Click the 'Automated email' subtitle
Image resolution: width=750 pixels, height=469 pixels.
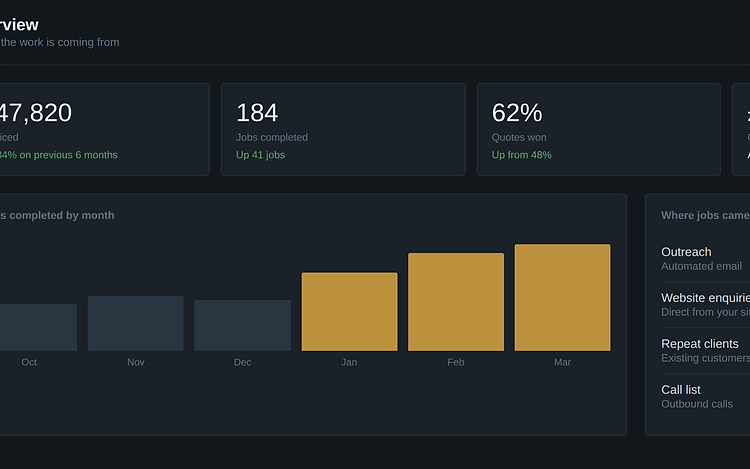pyautogui.click(x=701, y=266)
